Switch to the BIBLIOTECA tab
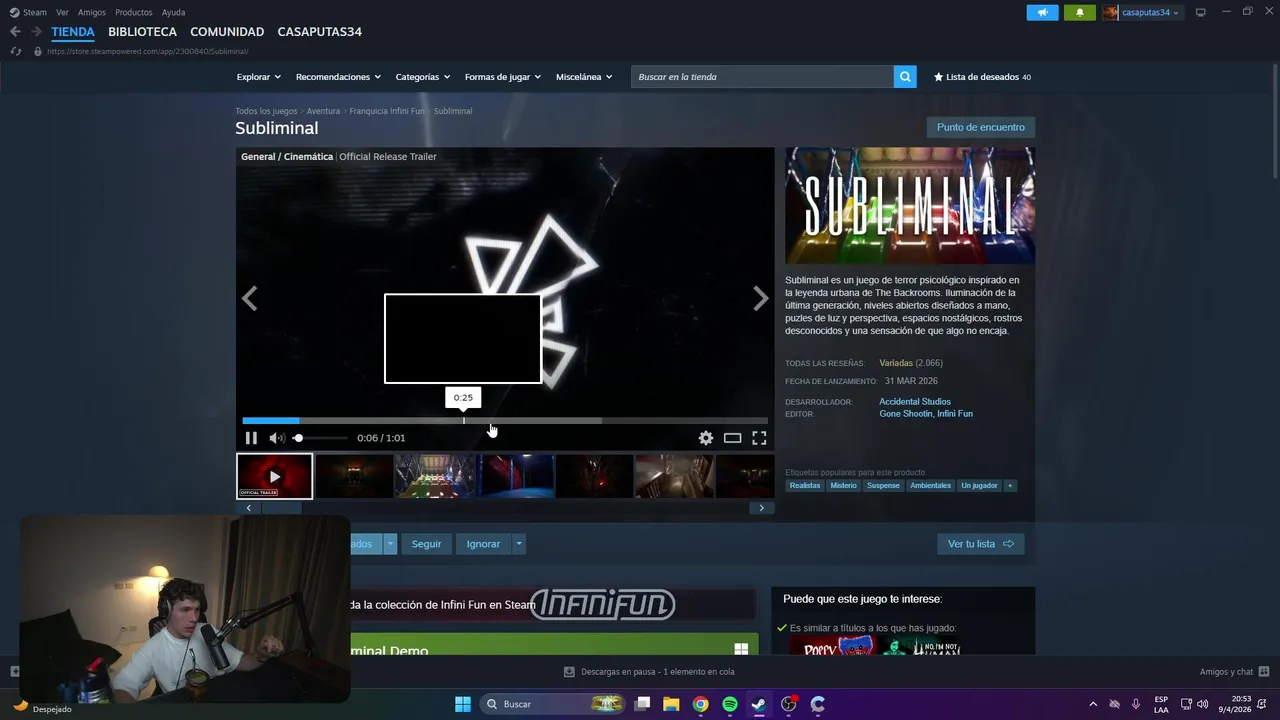The width and height of the screenshot is (1280, 720). pyautogui.click(x=142, y=32)
